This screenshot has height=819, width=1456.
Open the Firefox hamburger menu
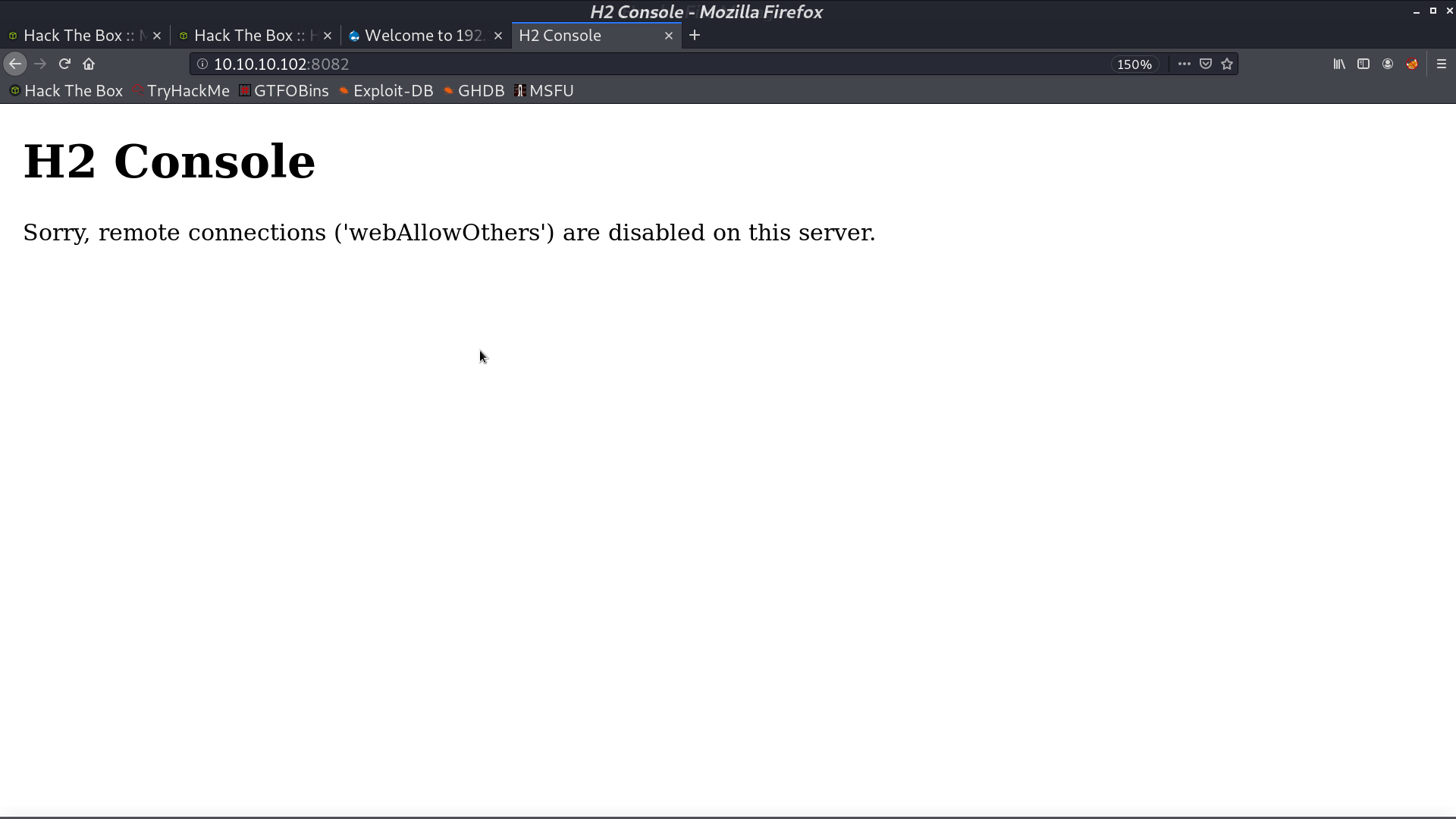pyautogui.click(x=1442, y=64)
